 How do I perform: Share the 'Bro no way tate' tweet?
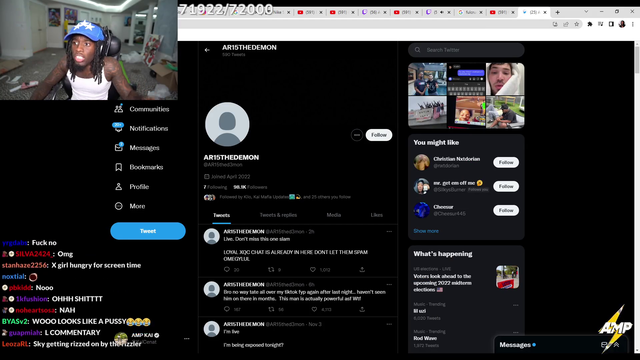pyautogui.click(x=362, y=309)
